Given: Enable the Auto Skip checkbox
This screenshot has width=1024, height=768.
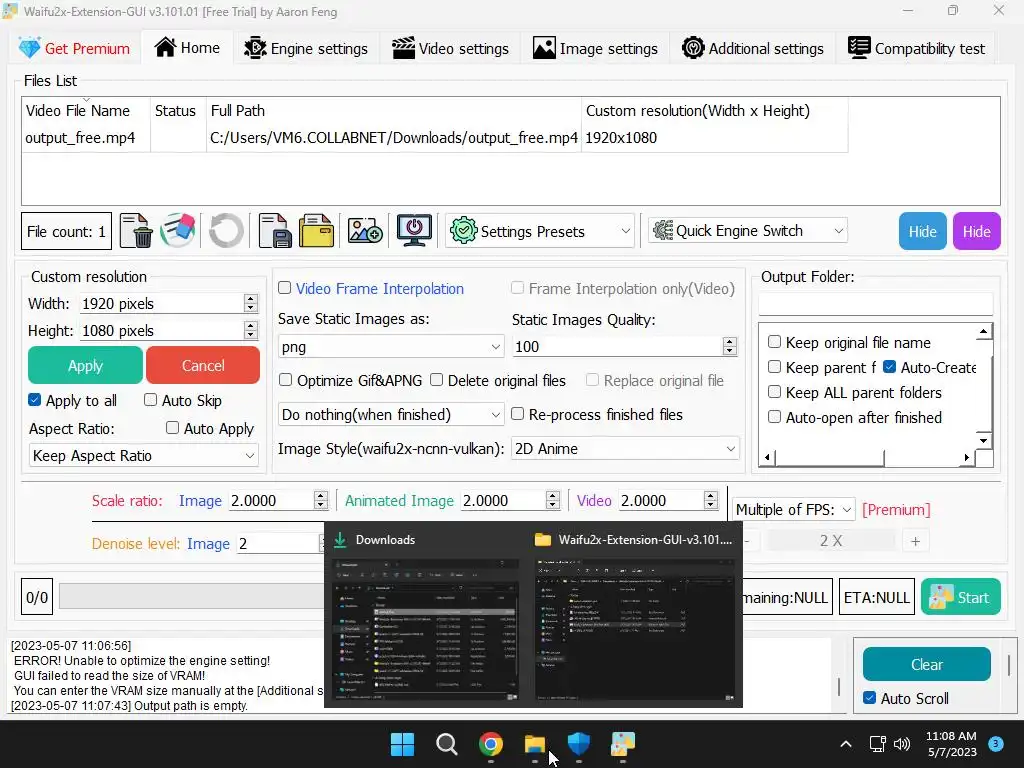Looking at the screenshot, I should (x=150, y=400).
